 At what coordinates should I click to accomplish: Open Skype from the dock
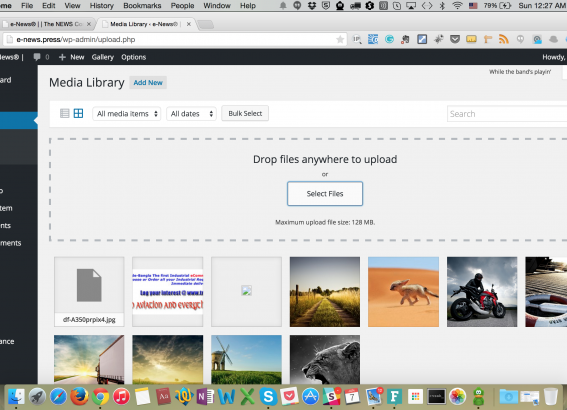tap(268, 397)
